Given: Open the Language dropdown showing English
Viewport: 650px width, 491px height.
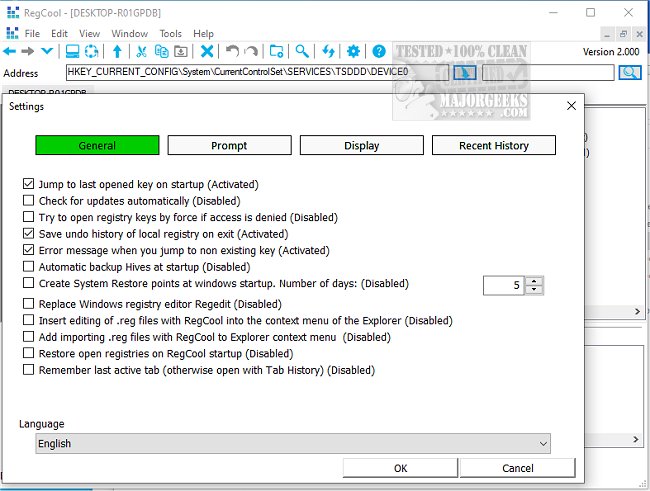Looking at the screenshot, I should (293, 443).
